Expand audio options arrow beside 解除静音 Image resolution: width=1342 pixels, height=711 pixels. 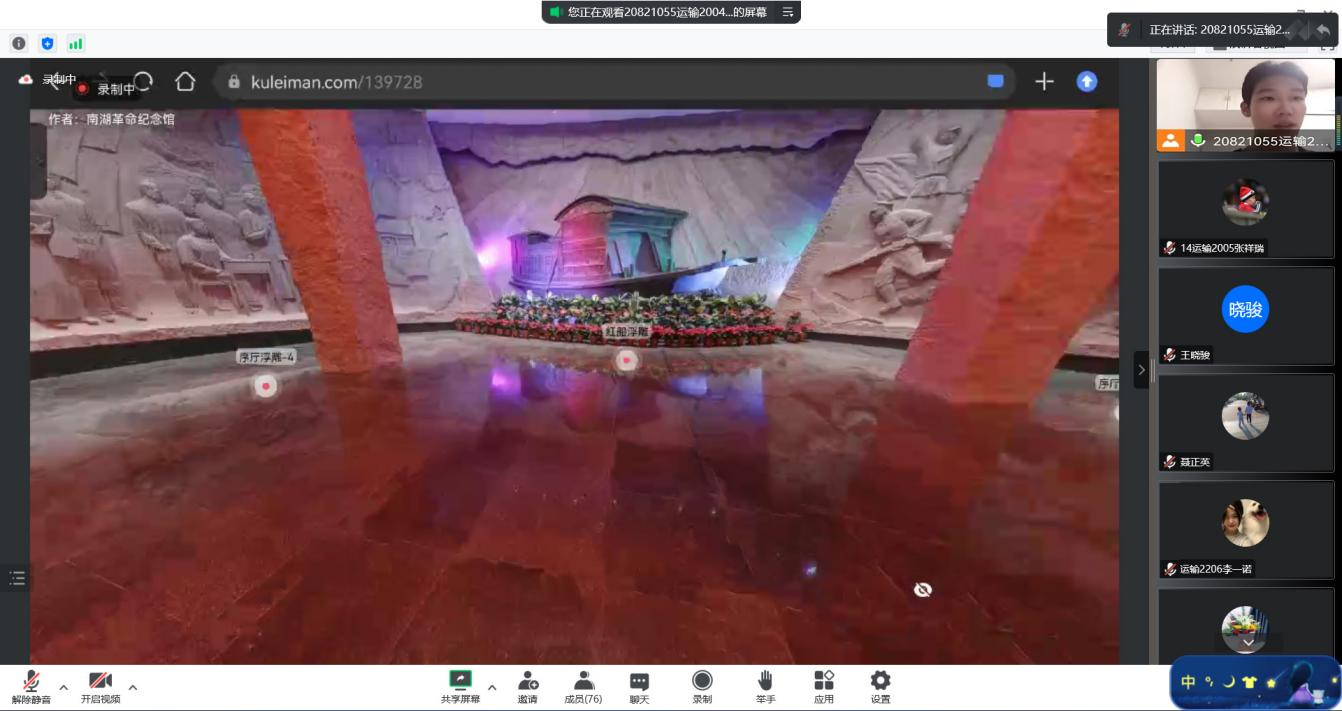click(x=64, y=687)
